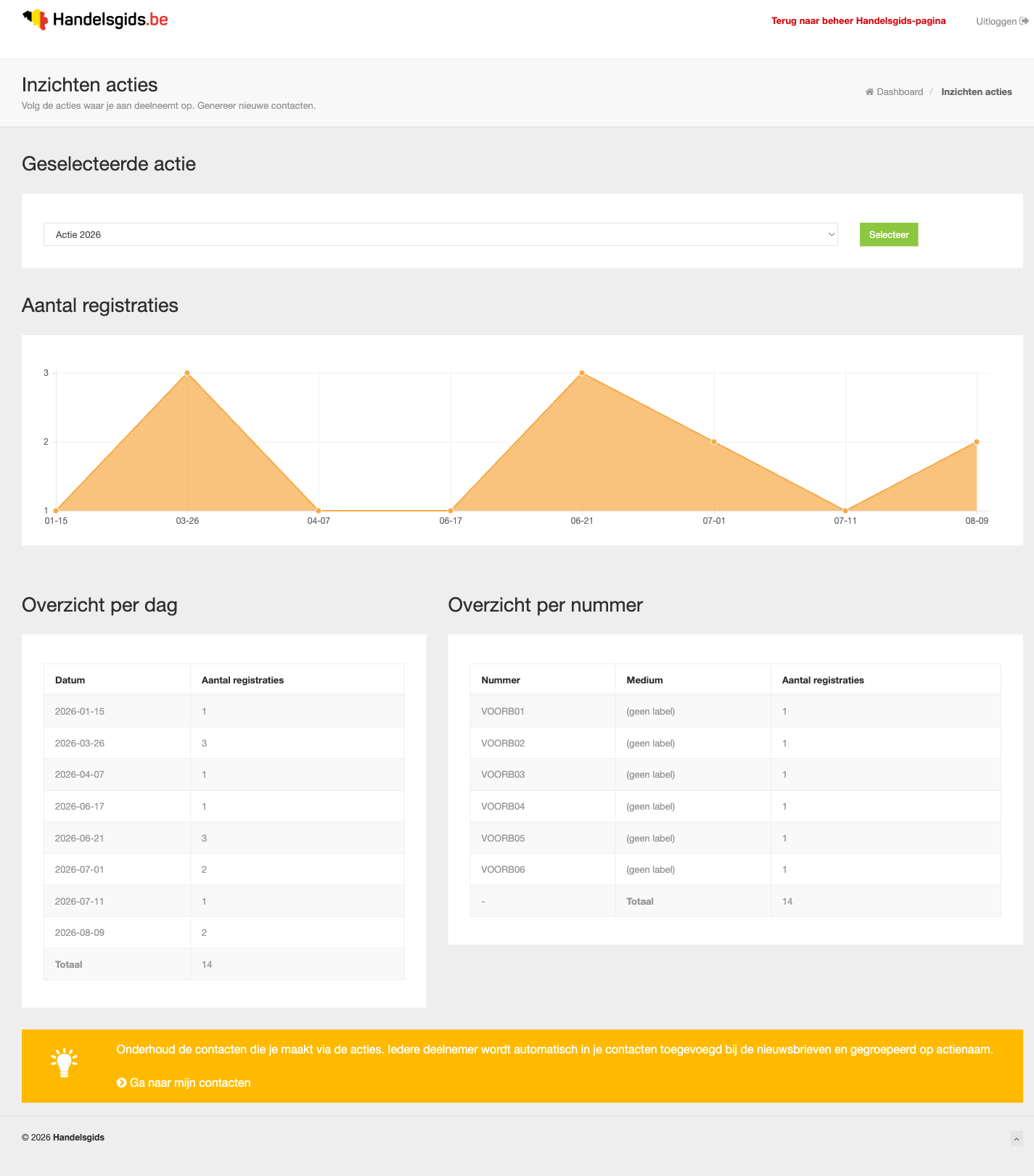Viewport: 1034px width, 1176px height.
Task: Click the Handelsgids footer link
Action: pyautogui.click(x=78, y=1138)
